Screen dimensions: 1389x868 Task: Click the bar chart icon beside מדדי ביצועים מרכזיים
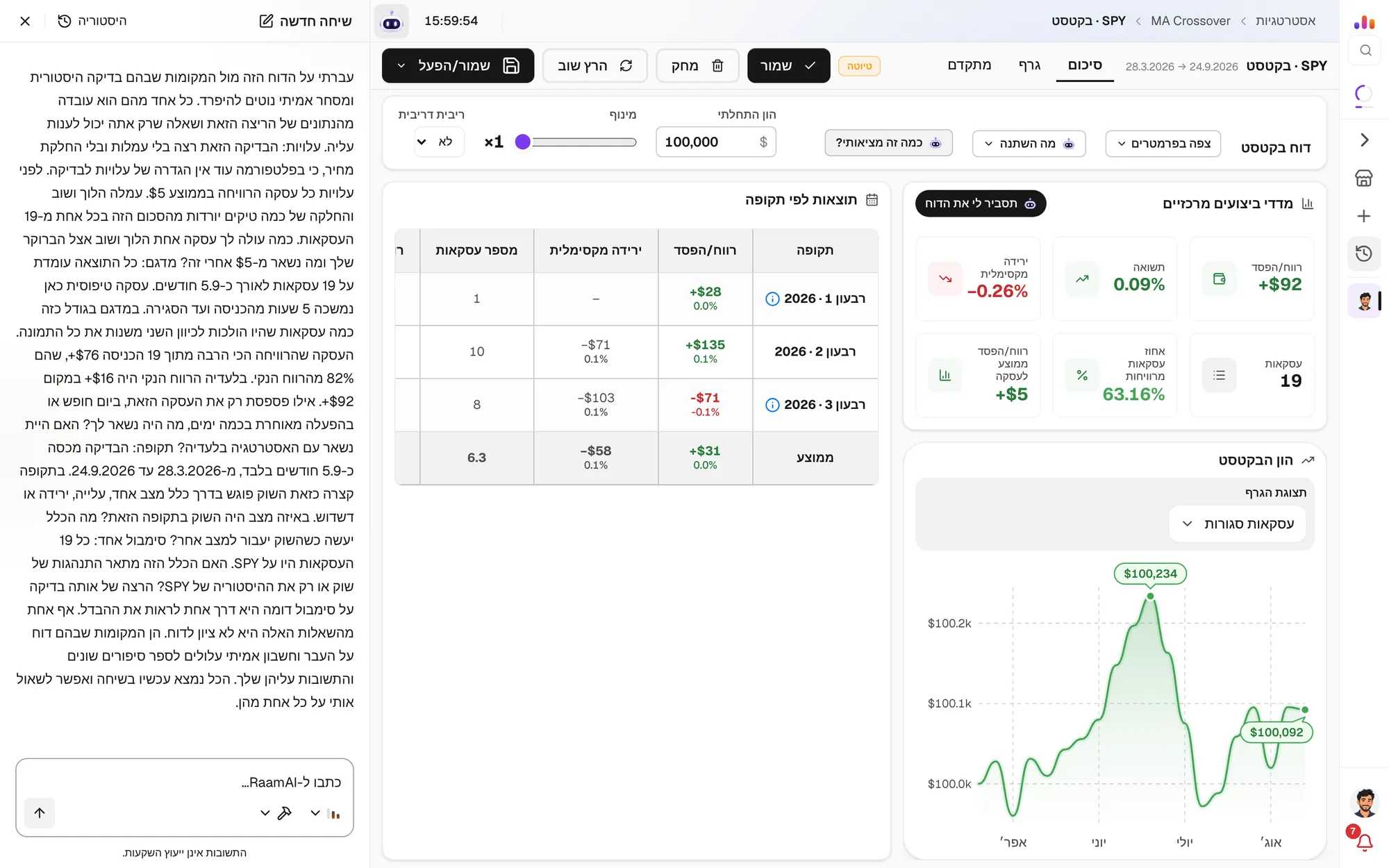coord(1308,203)
